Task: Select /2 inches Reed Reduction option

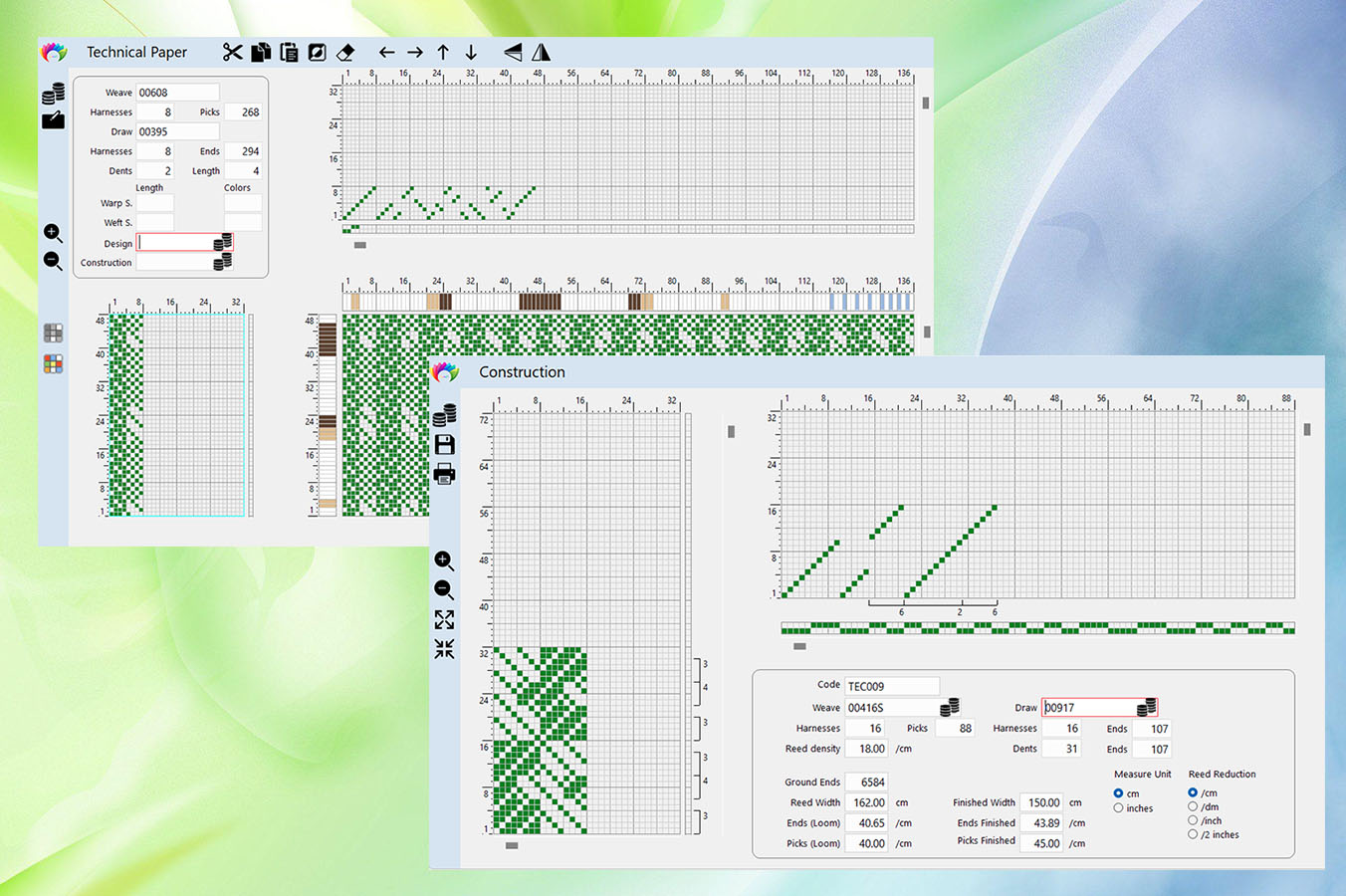Action: pyautogui.click(x=1193, y=834)
